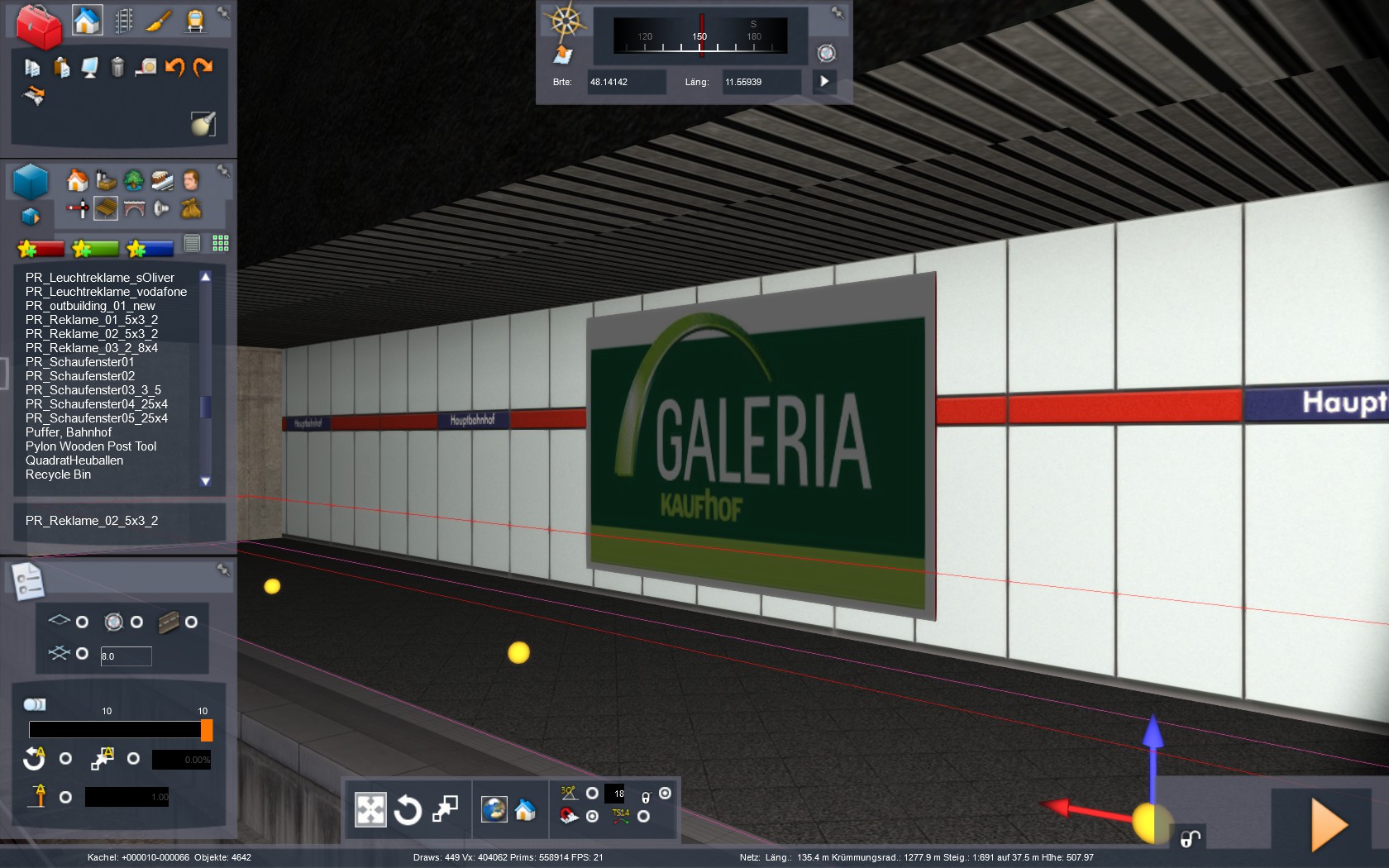Pin the top-left toolbox panel
The height and width of the screenshot is (868, 1389).
click(223, 12)
